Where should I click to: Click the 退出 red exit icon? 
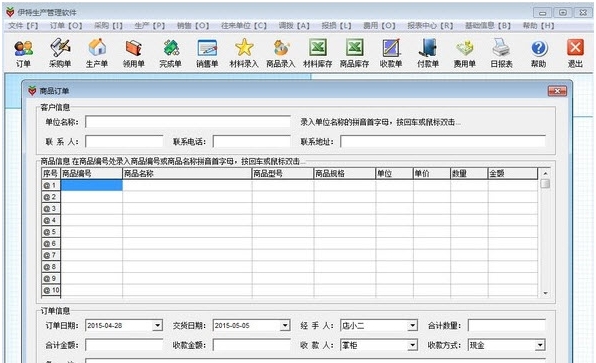[x=575, y=53]
